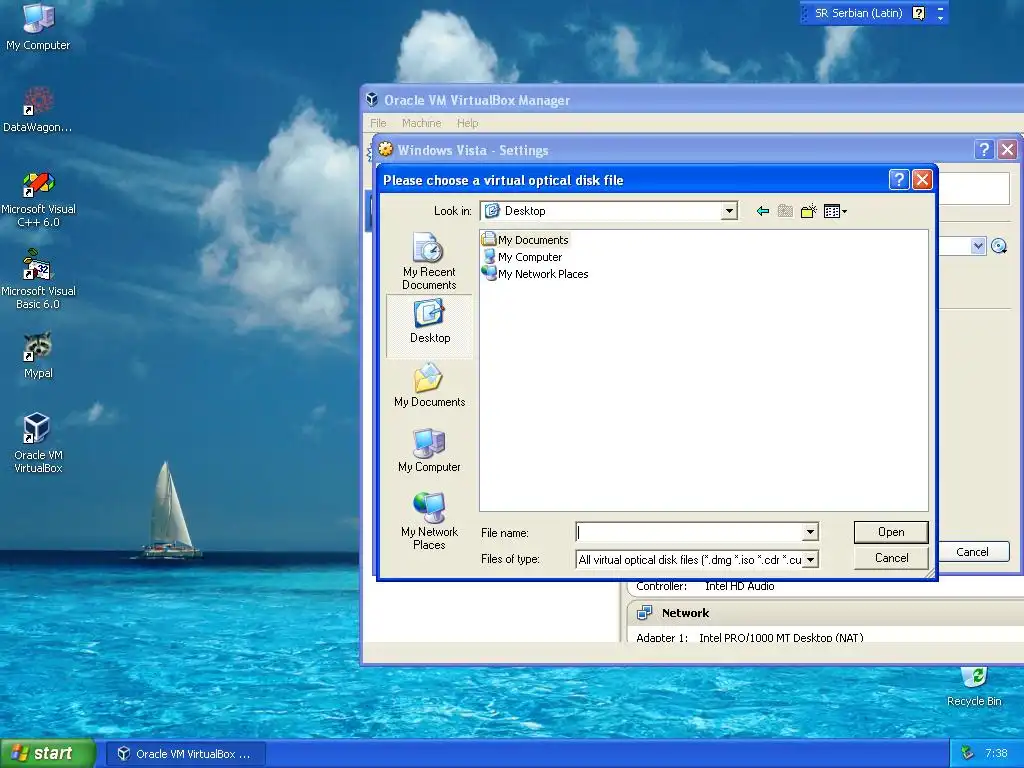Click the My Computer desktop icon
Image resolution: width=1024 pixels, height=768 pixels.
[38, 27]
